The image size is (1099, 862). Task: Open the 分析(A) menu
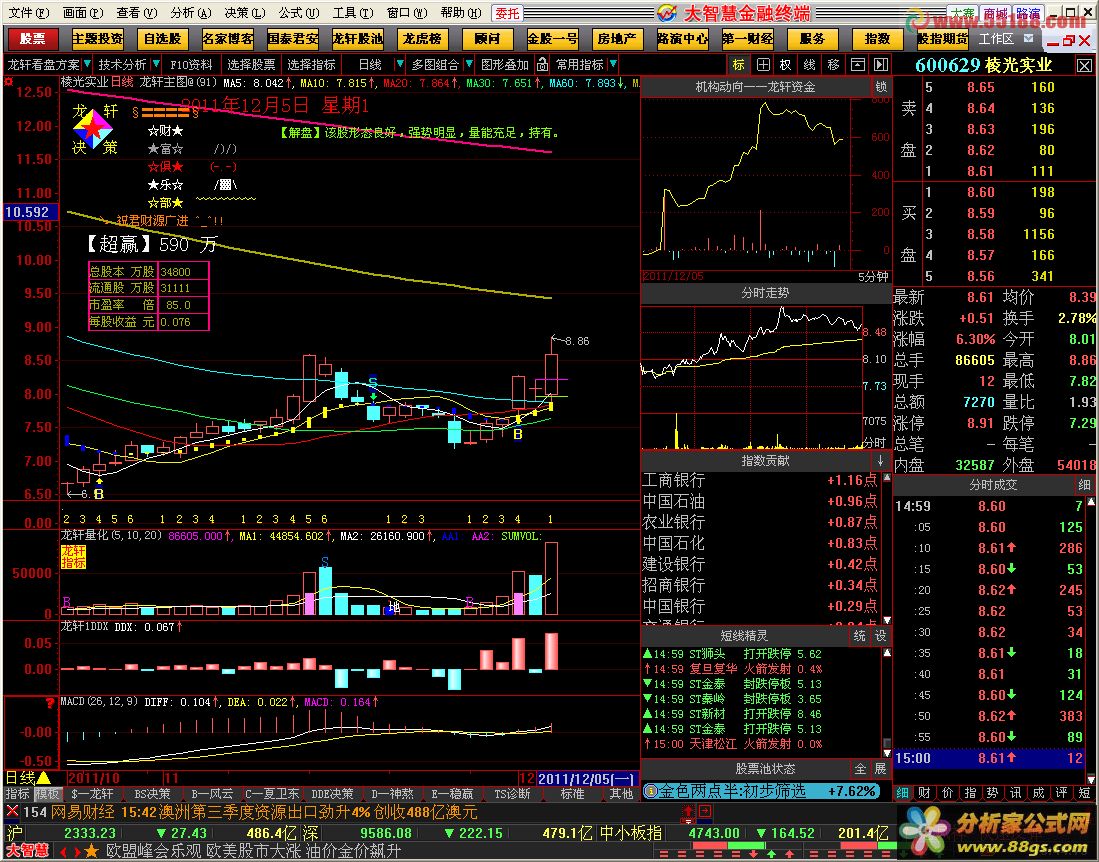click(191, 13)
